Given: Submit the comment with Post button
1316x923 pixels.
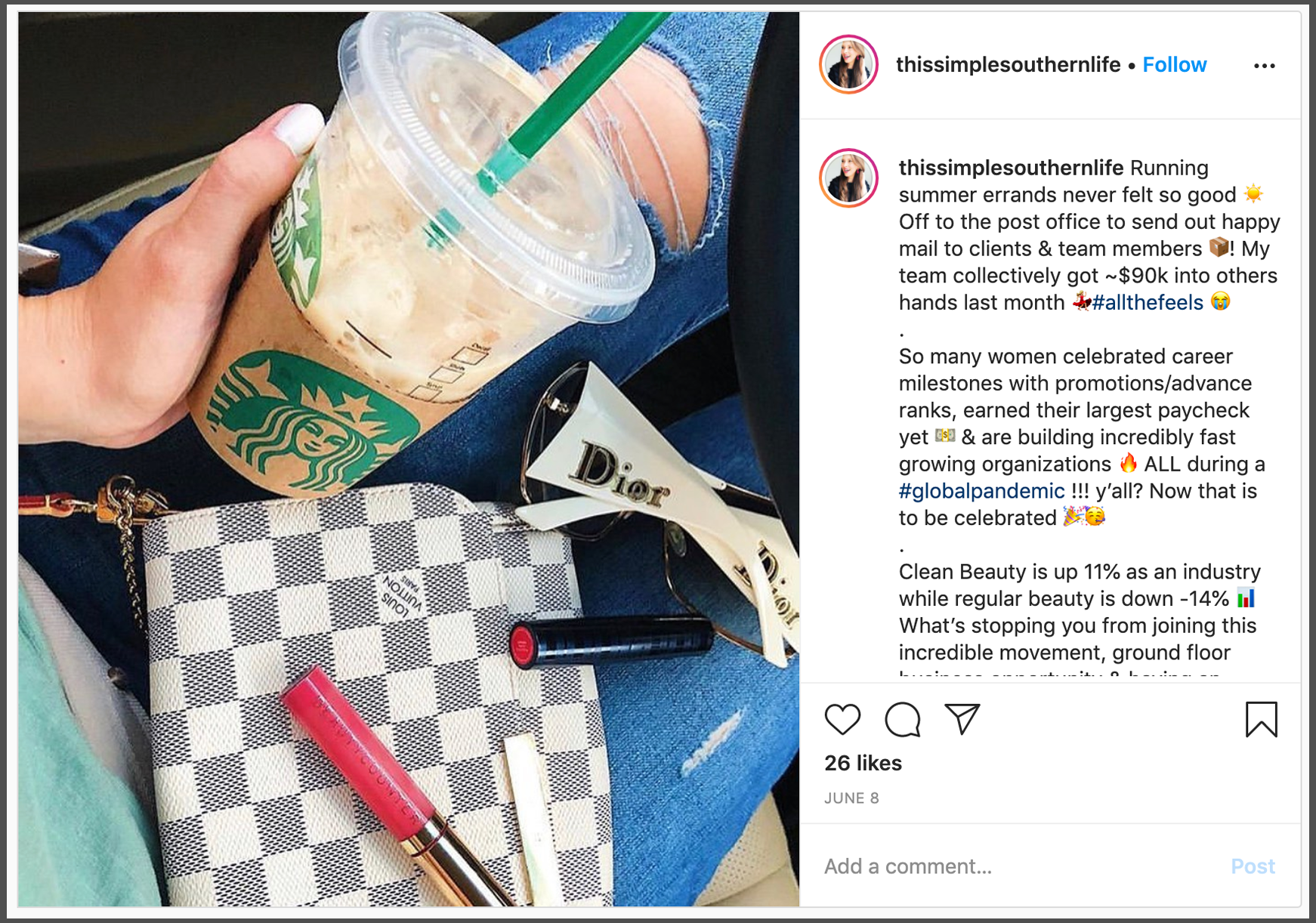Looking at the screenshot, I should [1253, 866].
